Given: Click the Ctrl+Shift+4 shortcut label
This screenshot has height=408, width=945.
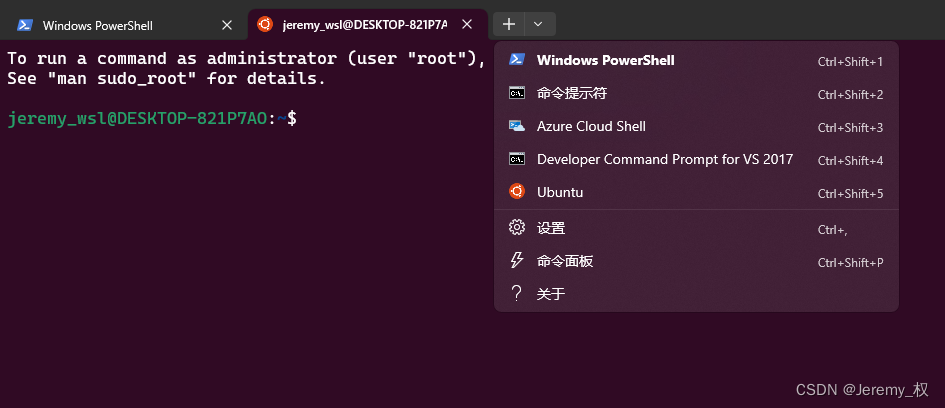Looking at the screenshot, I should pos(850,161).
